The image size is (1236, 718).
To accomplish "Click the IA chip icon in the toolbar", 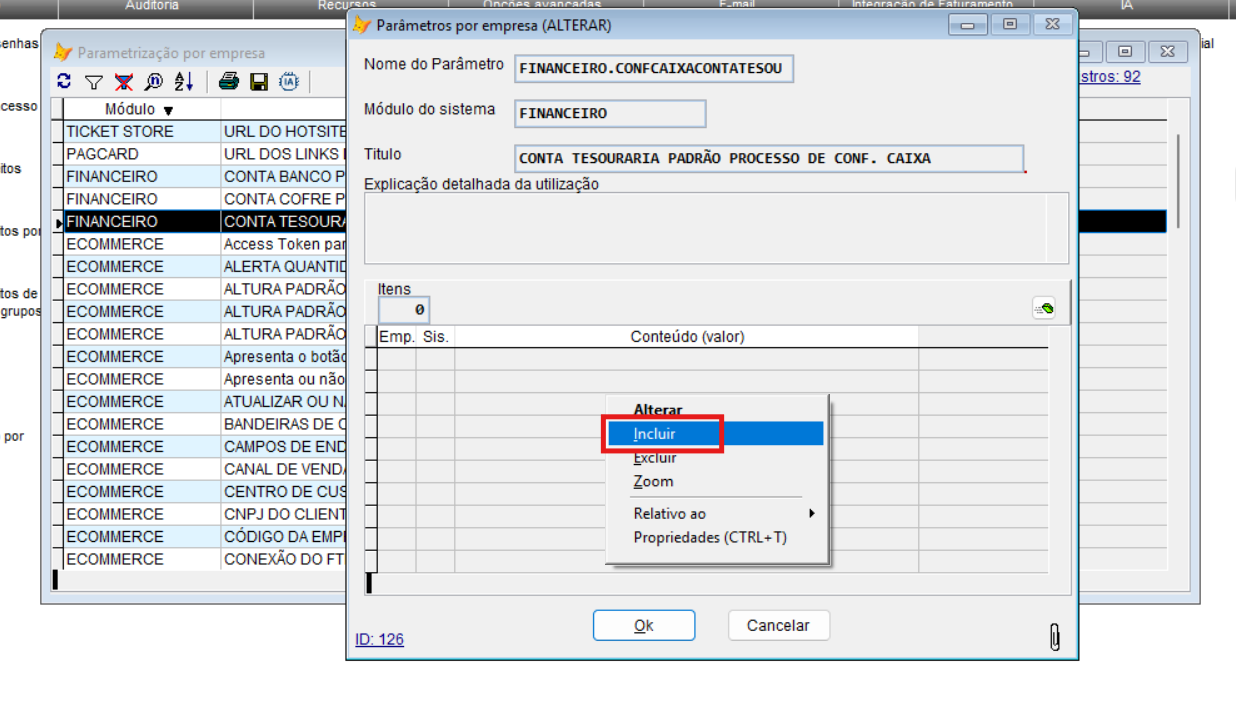I will (x=289, y=82).
